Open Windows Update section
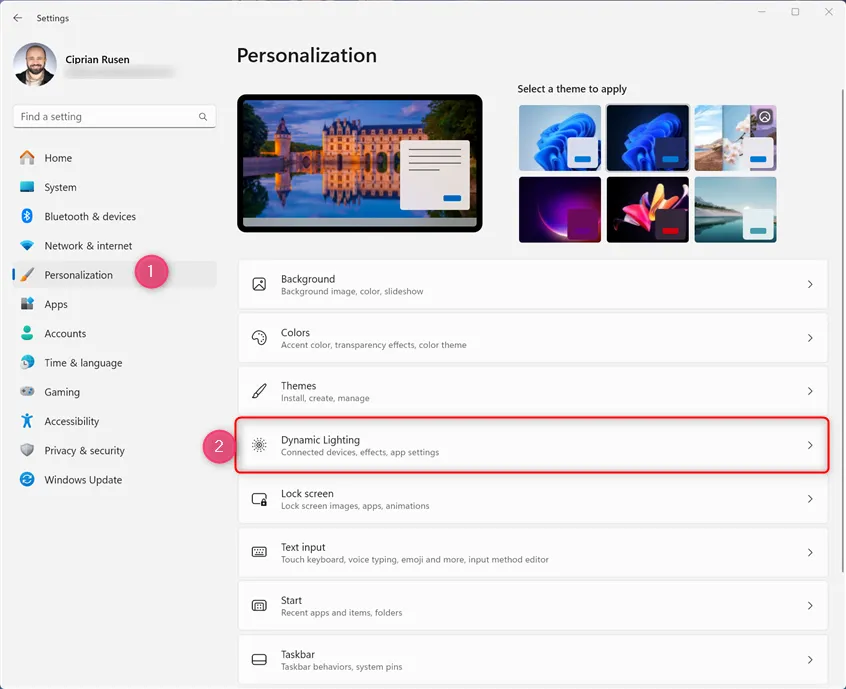The width and height of the screenshot is (846, 689). click(x=114, y=479)
